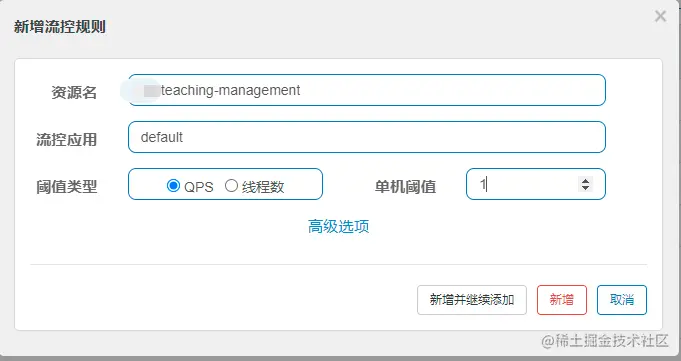Click the 资源名 input containing teaching-management
This screenshot has width=681, height=361.
tap(367, 90)
